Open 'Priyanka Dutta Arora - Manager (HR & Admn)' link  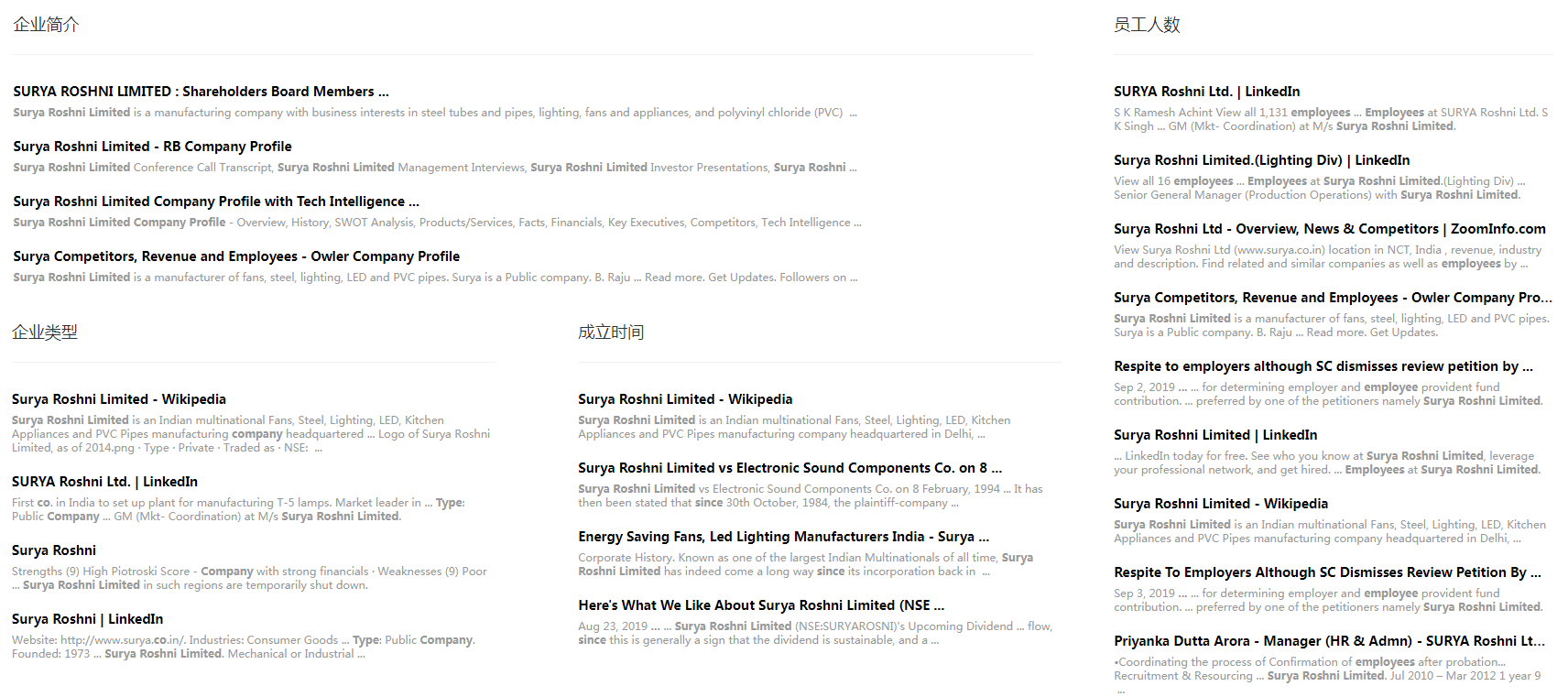(1329, 641)
